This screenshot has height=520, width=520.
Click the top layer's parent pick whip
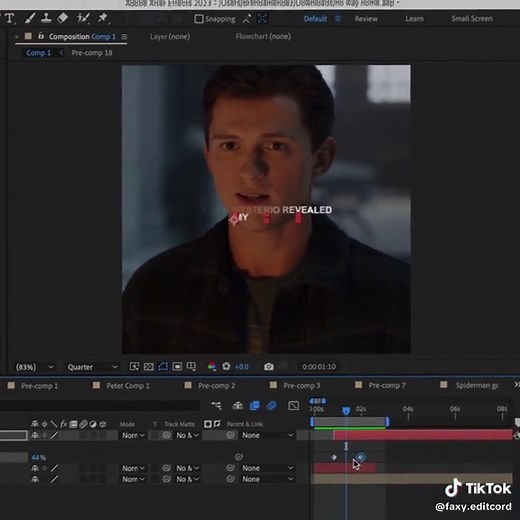pyautogui.click(x=230, y=435)
